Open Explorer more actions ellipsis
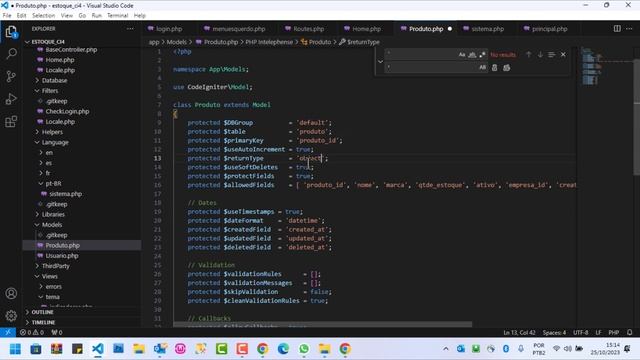The image size is (640, 360). click(130, 29)
